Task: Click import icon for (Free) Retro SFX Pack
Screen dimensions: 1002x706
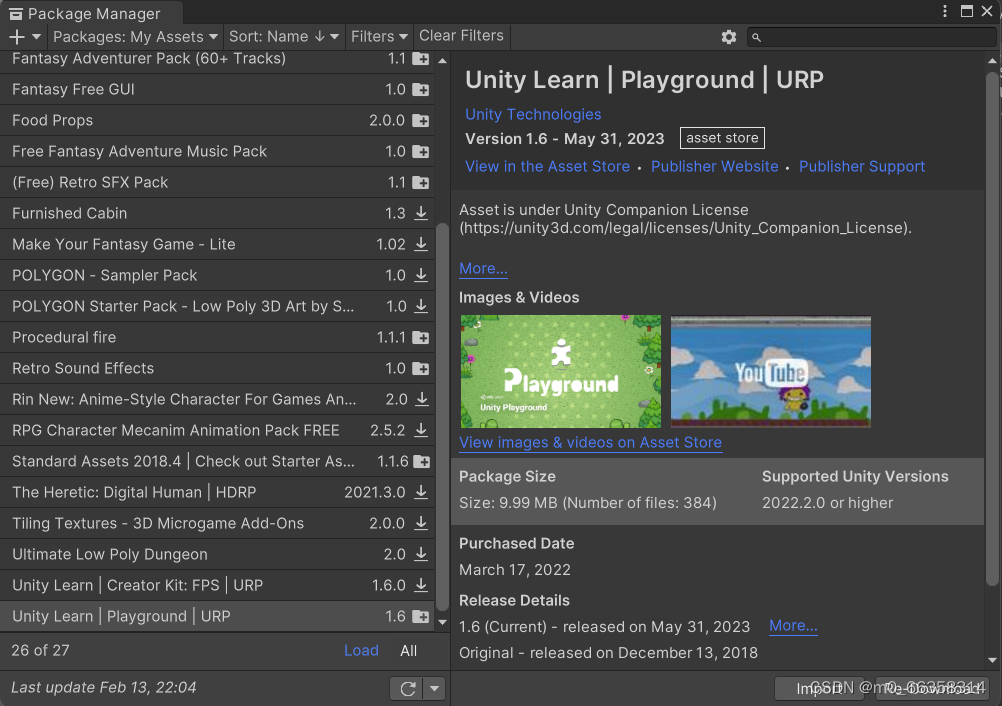Action: (420, 182)
